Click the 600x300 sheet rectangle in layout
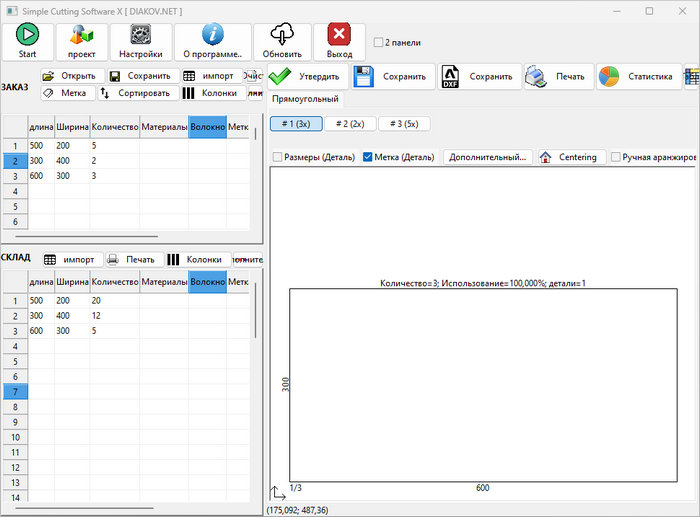This screenshot has width=700, height=517. pos(483,385)
